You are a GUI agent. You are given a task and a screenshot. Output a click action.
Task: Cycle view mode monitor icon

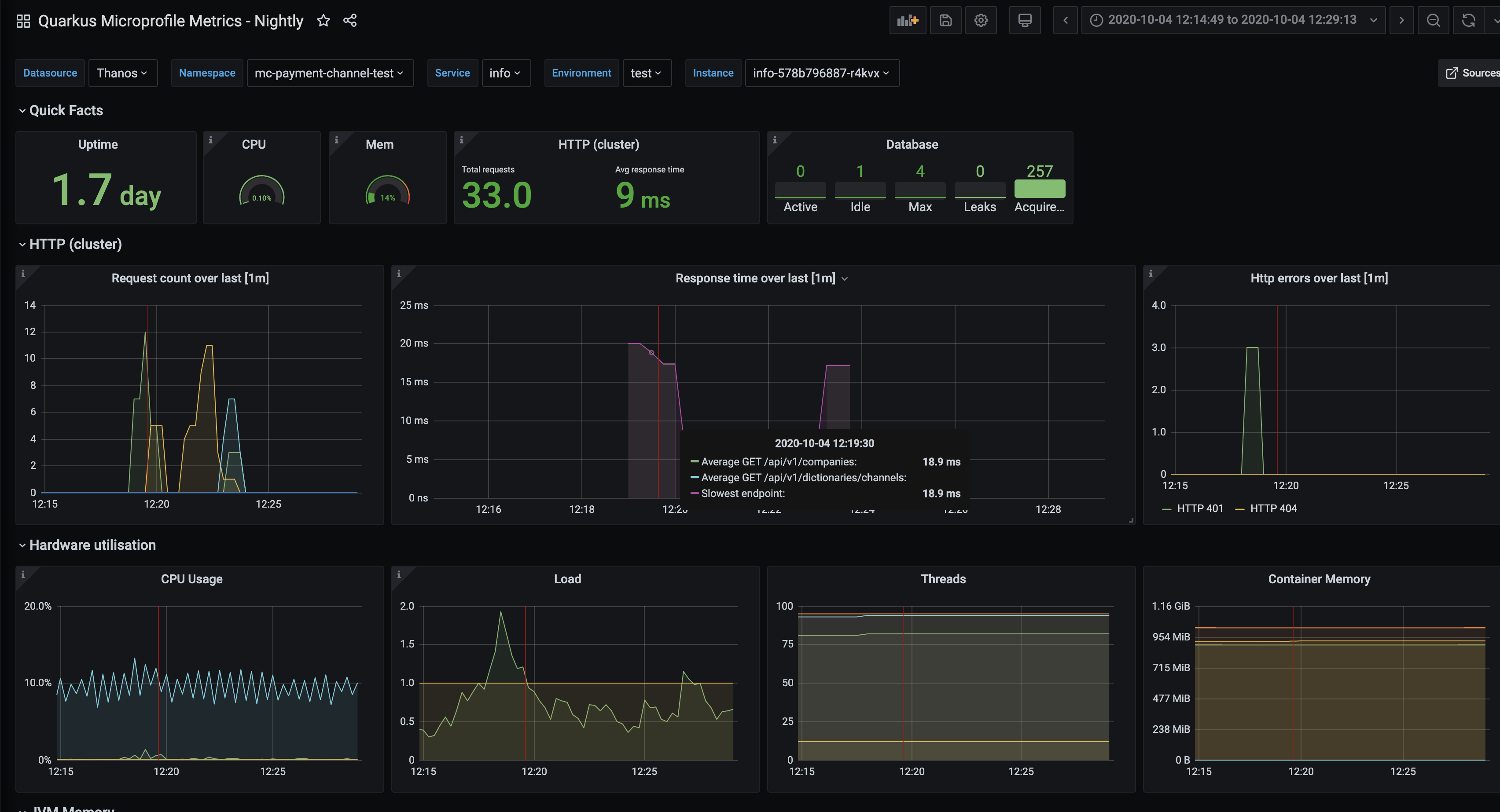pyautogui.click(x=1024, y=20)
